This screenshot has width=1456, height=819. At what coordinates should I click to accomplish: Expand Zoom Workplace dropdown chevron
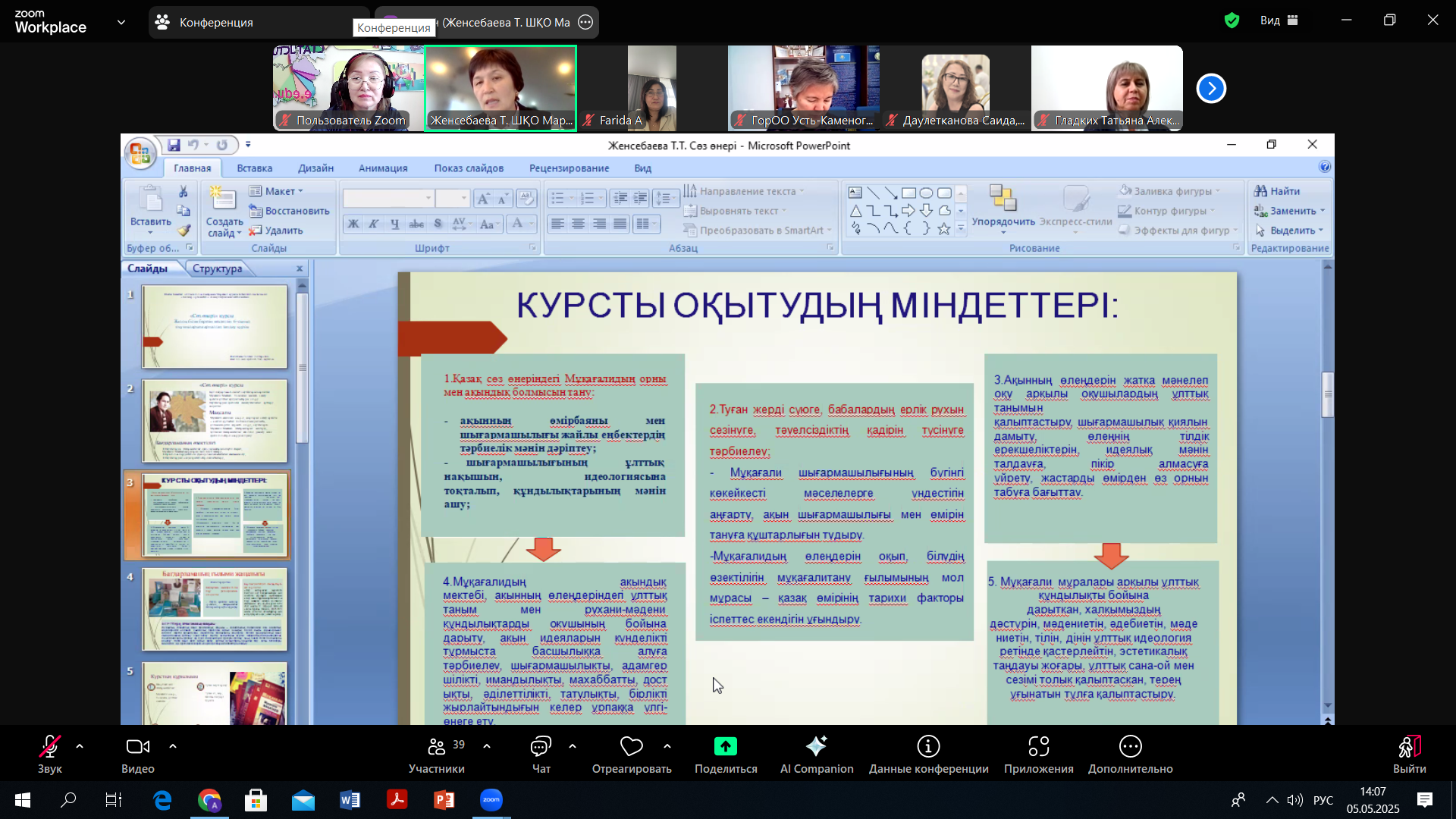point(121,22)
